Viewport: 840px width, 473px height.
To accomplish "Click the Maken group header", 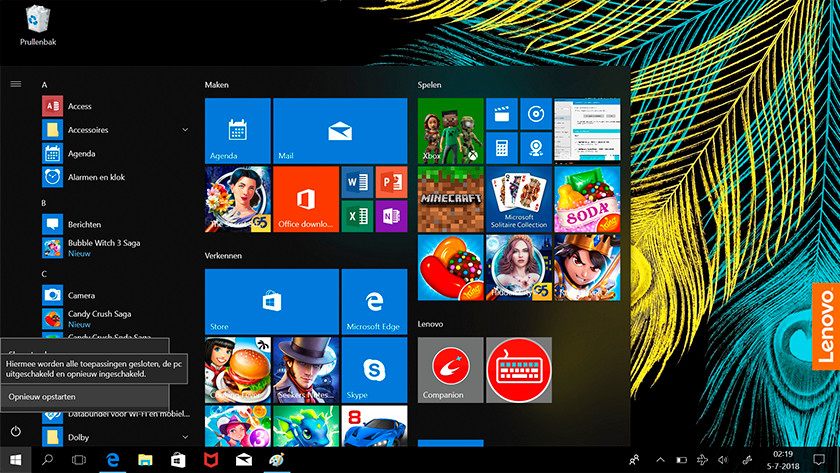I will click(216, 85).
